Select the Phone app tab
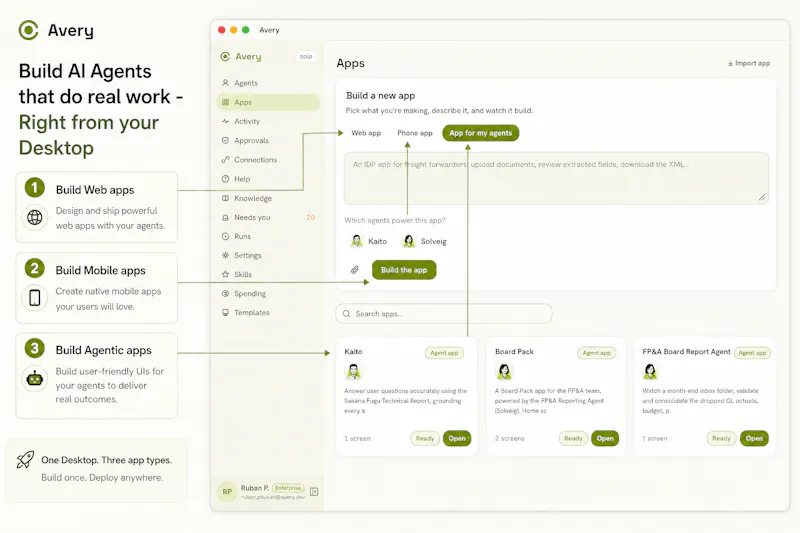The height and width of the screenshot is (533, 800). [x=414, y=133]
